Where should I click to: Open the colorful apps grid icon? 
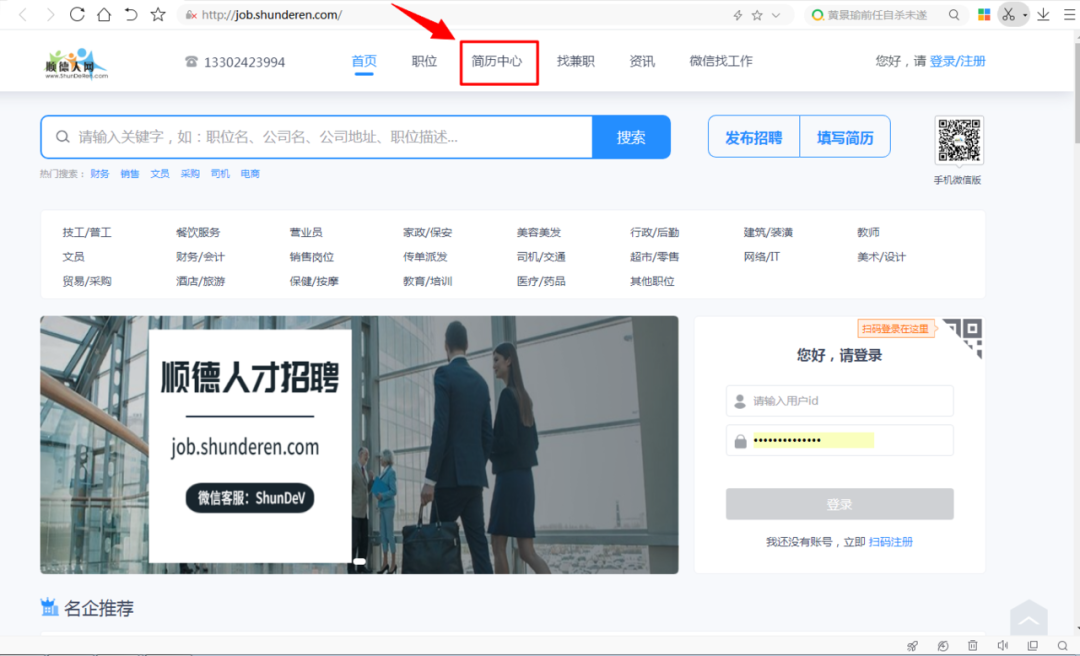point(984,14)
